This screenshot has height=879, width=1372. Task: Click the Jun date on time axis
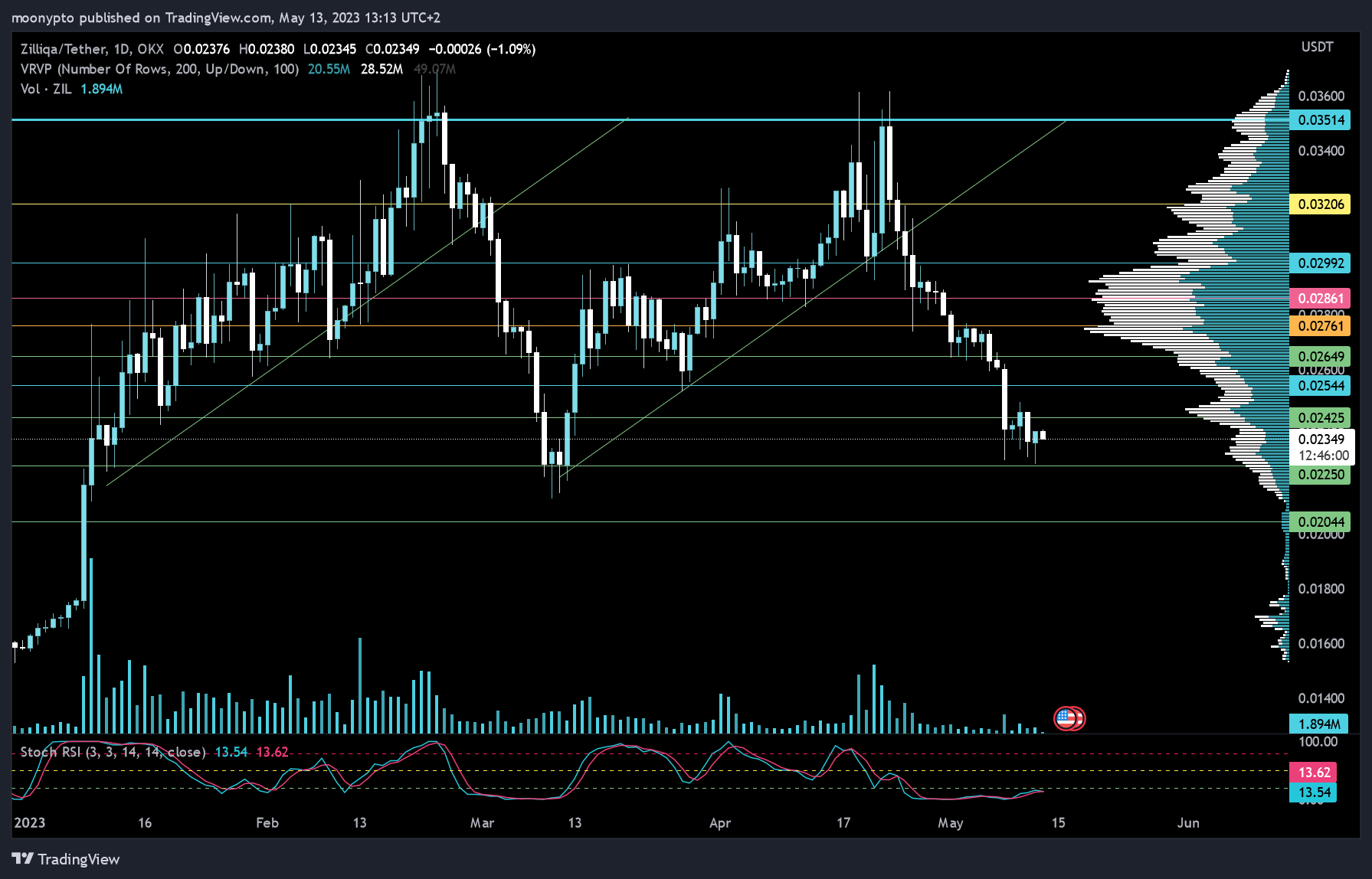(x=1188, y=823)
